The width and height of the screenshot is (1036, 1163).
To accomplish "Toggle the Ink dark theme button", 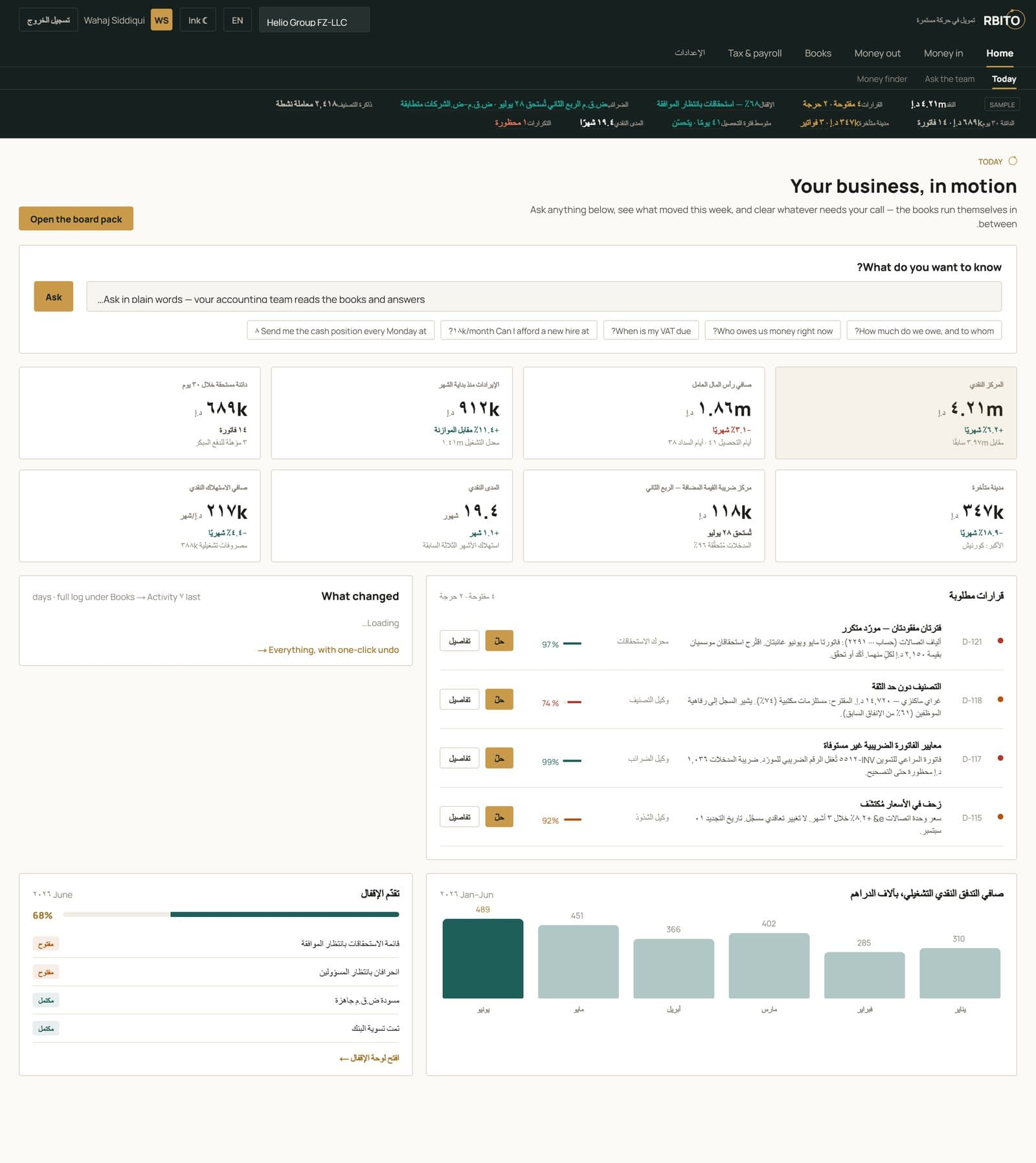I will (x=197, y=20).
